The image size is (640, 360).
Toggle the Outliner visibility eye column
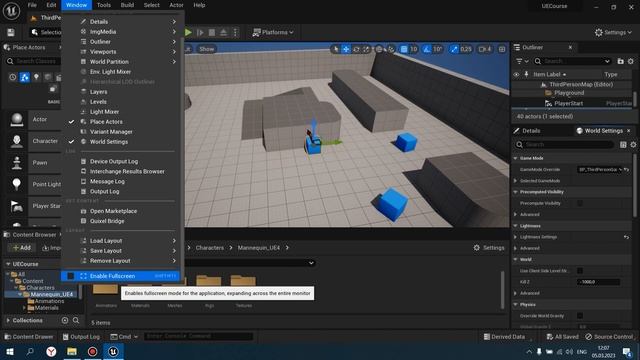[516, 74]
